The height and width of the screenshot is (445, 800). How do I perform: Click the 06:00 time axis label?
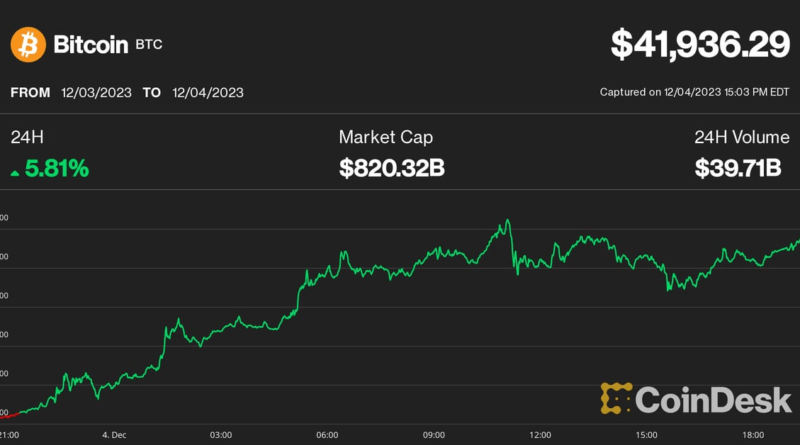[x=327, y=435]
